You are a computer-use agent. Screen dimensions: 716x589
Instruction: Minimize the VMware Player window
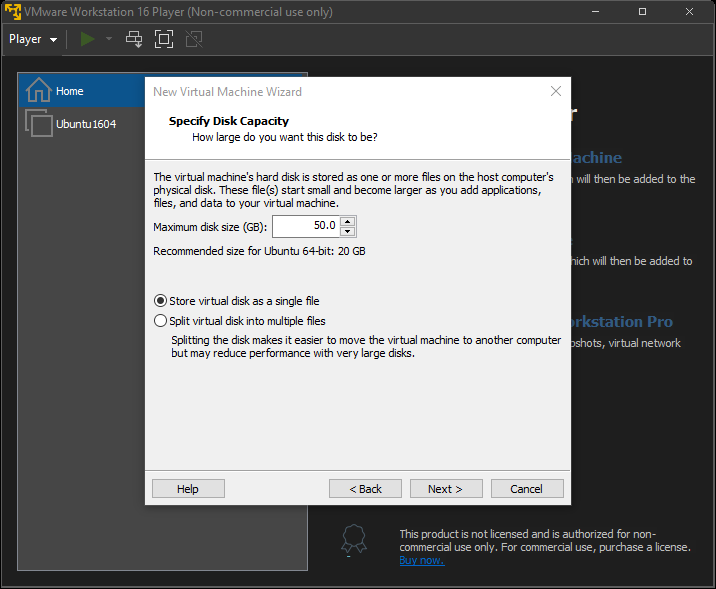595,12
